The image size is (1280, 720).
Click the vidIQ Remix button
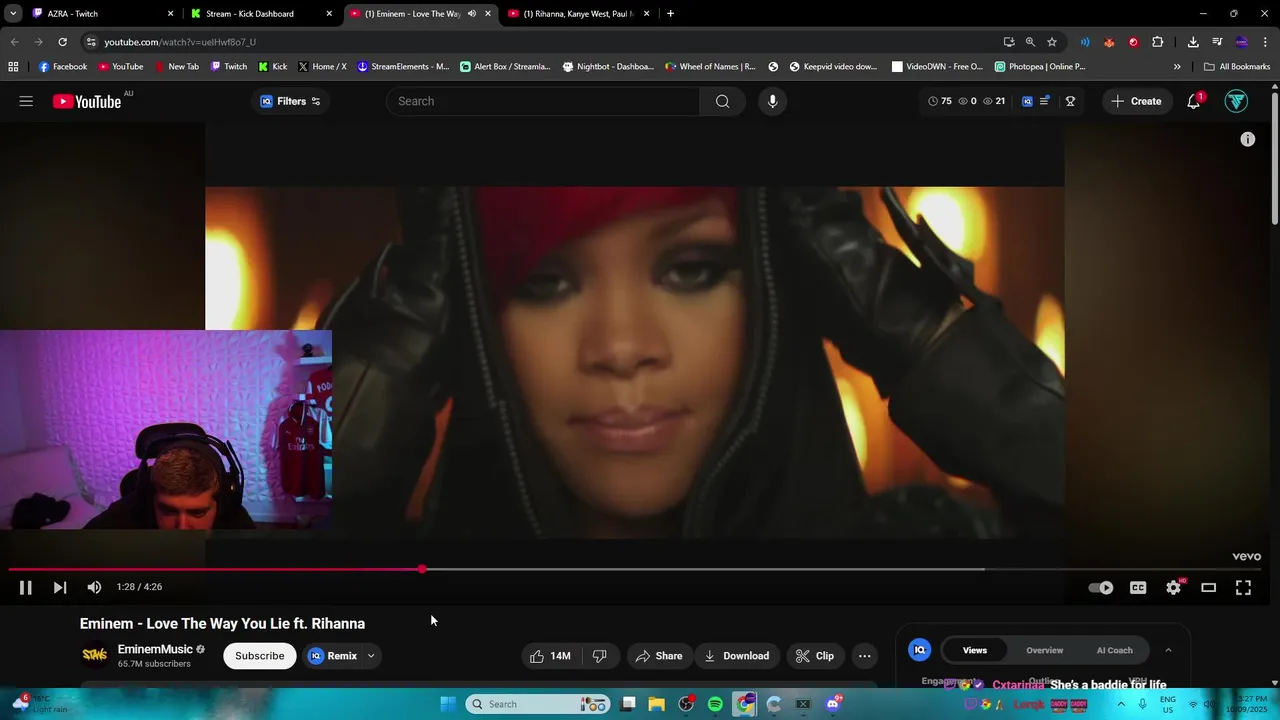[333, 656]
